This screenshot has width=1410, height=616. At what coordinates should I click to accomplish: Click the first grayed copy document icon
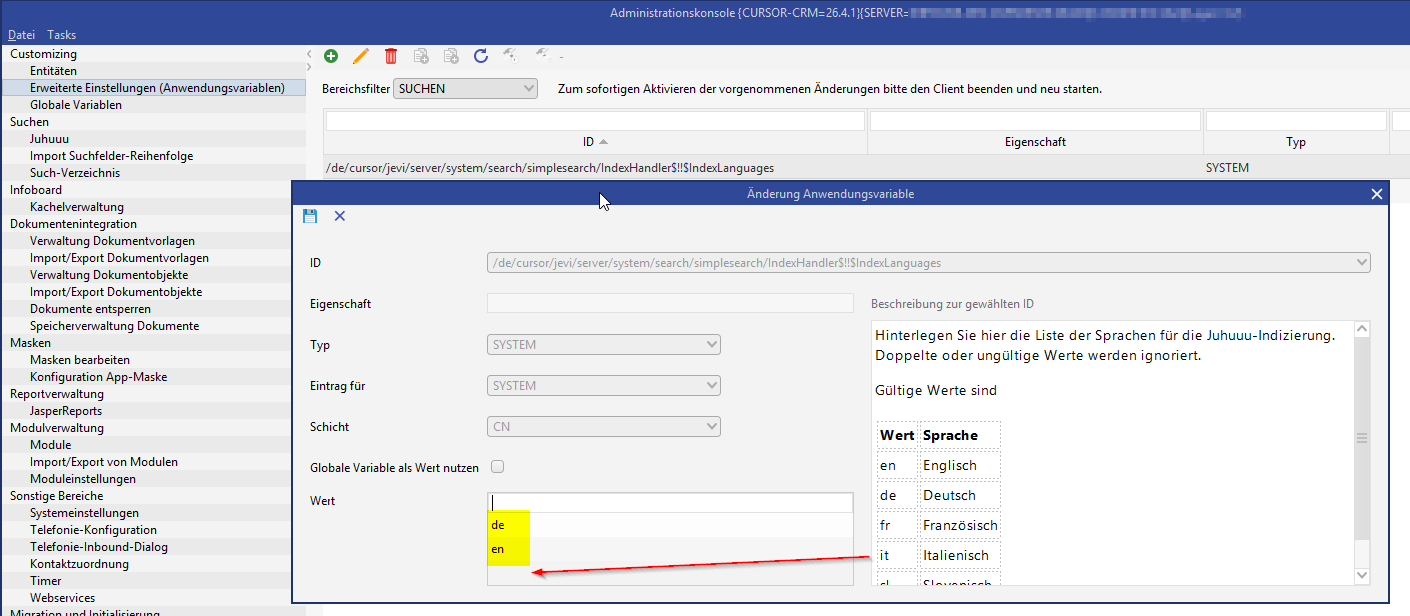point(421,56)
